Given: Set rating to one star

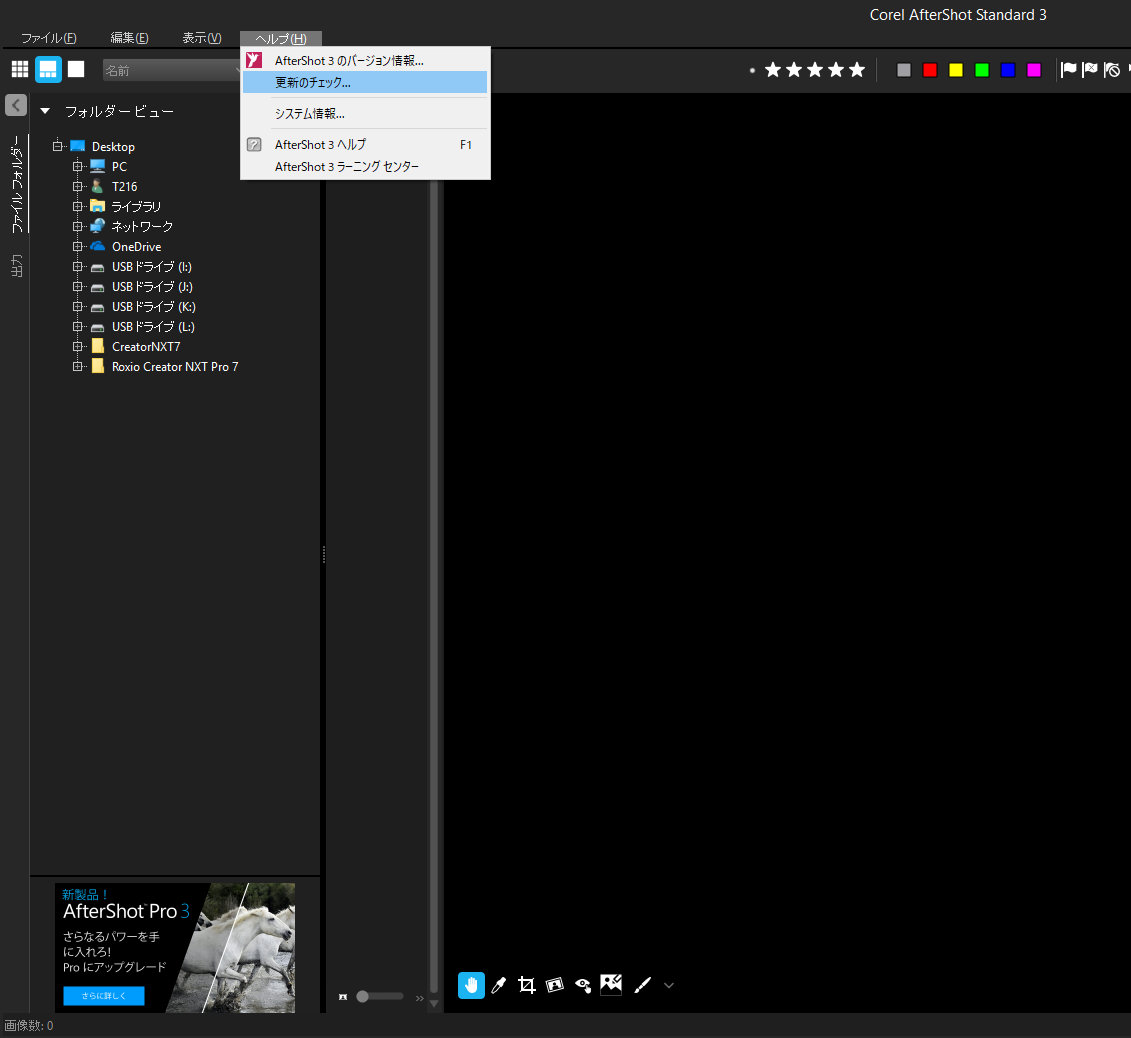Looking at the screenshot, I should pyautogui.click(x=773, y=69).
